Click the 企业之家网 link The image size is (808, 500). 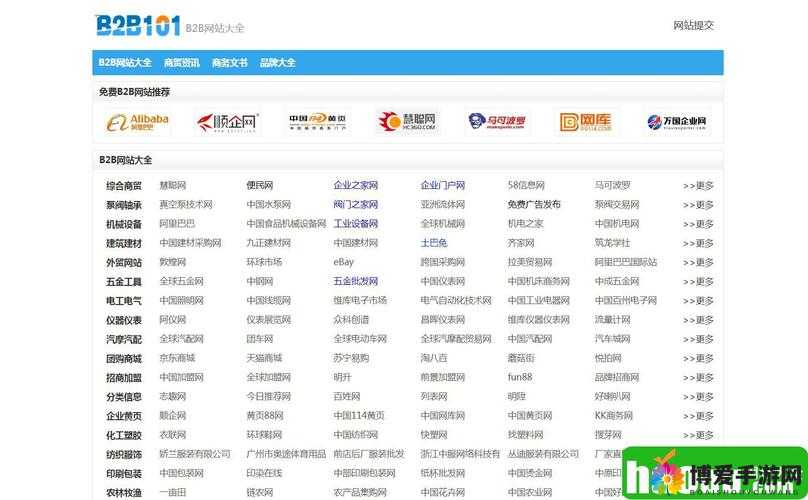click(356, 185)
